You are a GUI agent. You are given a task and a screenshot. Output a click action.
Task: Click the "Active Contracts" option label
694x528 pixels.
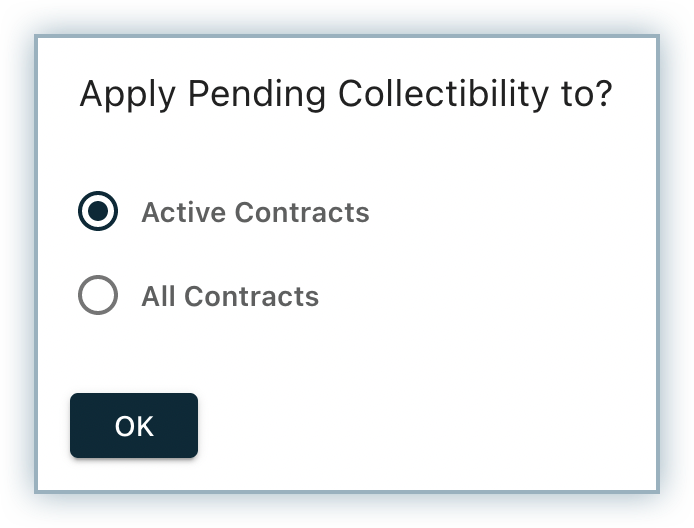(255, 213)
